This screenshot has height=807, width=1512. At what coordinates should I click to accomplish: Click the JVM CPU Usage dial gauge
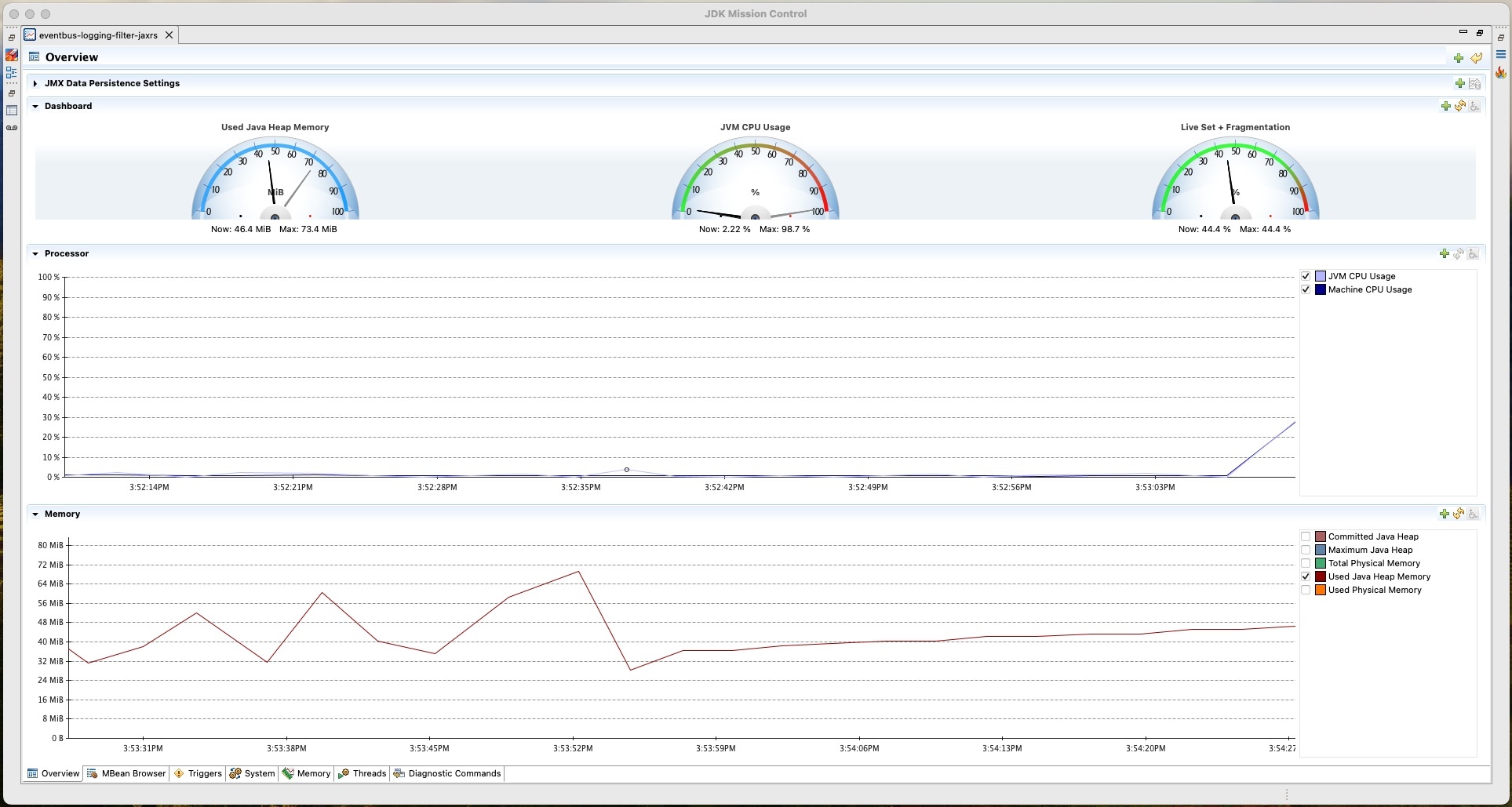tap(755, 179)
